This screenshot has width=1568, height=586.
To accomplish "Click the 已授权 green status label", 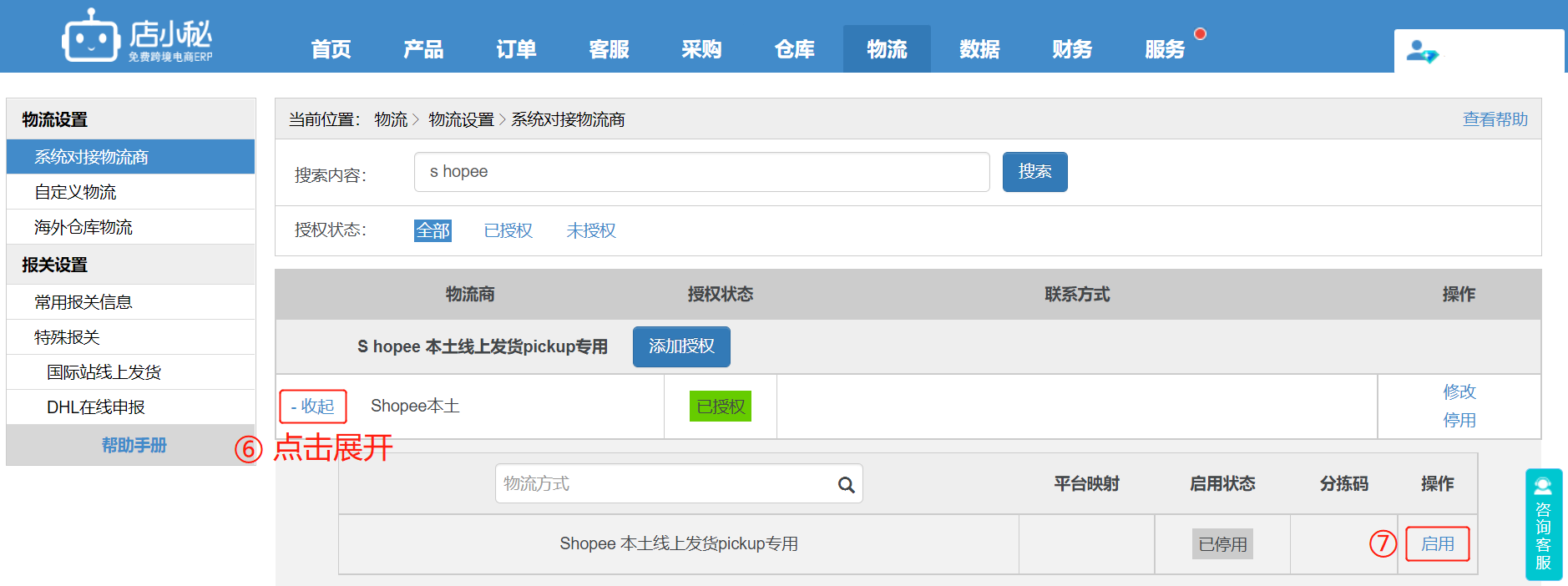I will click(x=721, y=407).
